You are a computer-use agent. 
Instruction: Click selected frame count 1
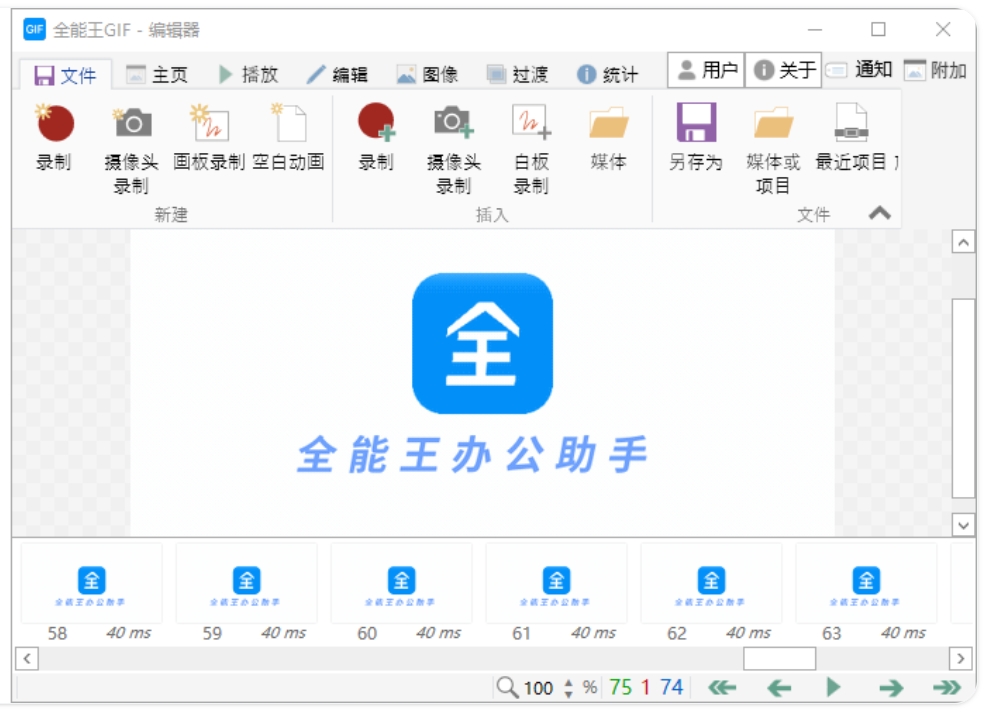tap(645, 687)
